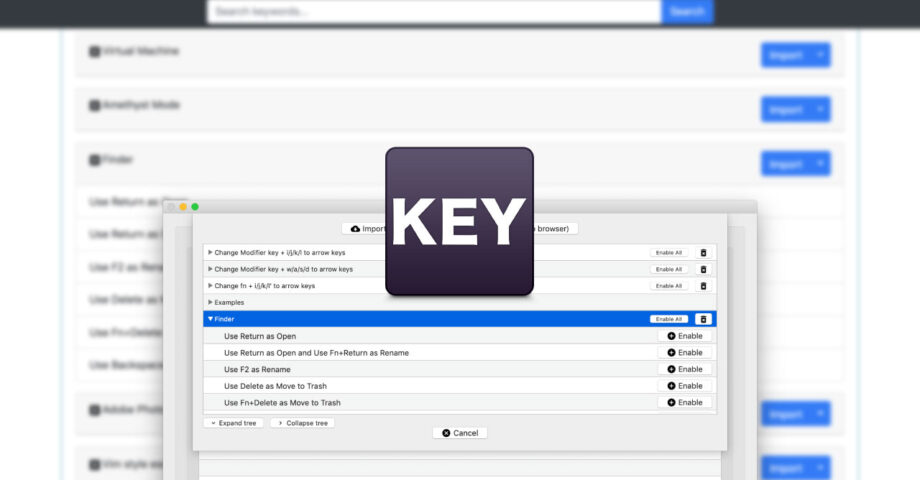Select the 'Use Return as Open' row text
Screen dimensions: 920x480
(x=260, y=336)
